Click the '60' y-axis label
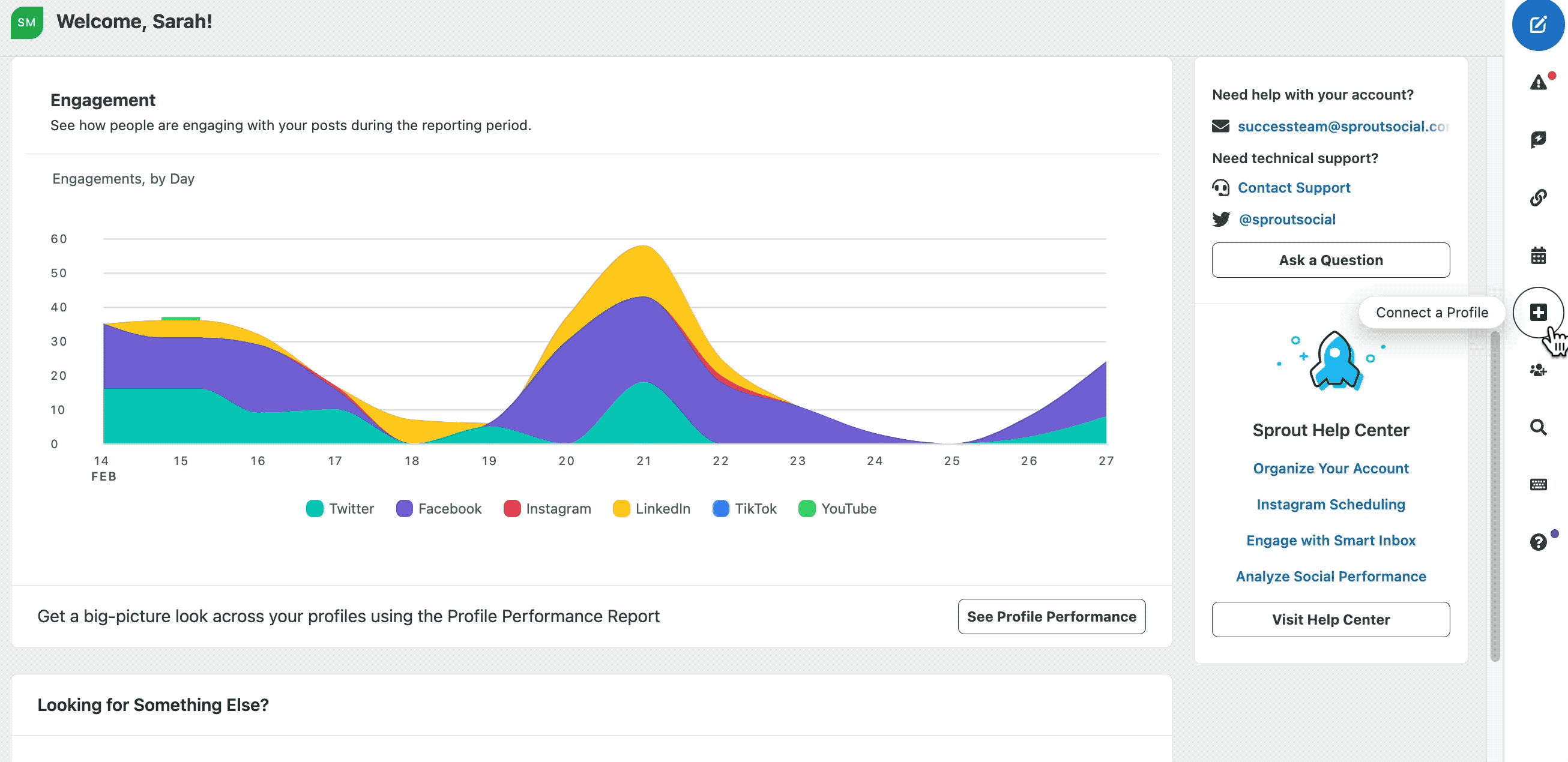The height and width of the screenshot is (762, 1568). [x=59, y=239]
